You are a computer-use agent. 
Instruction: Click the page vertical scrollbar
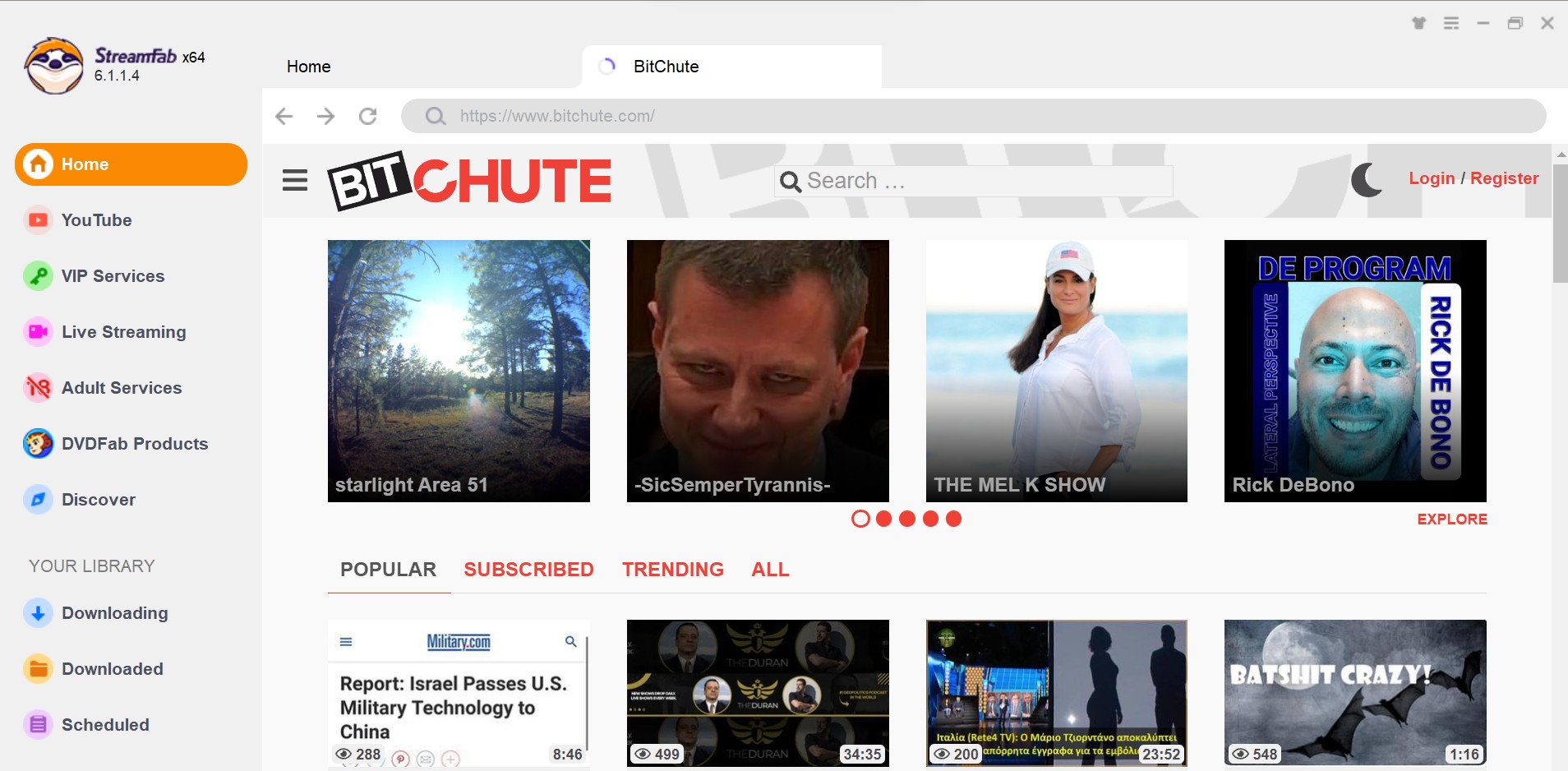[x=1560, y=224]
